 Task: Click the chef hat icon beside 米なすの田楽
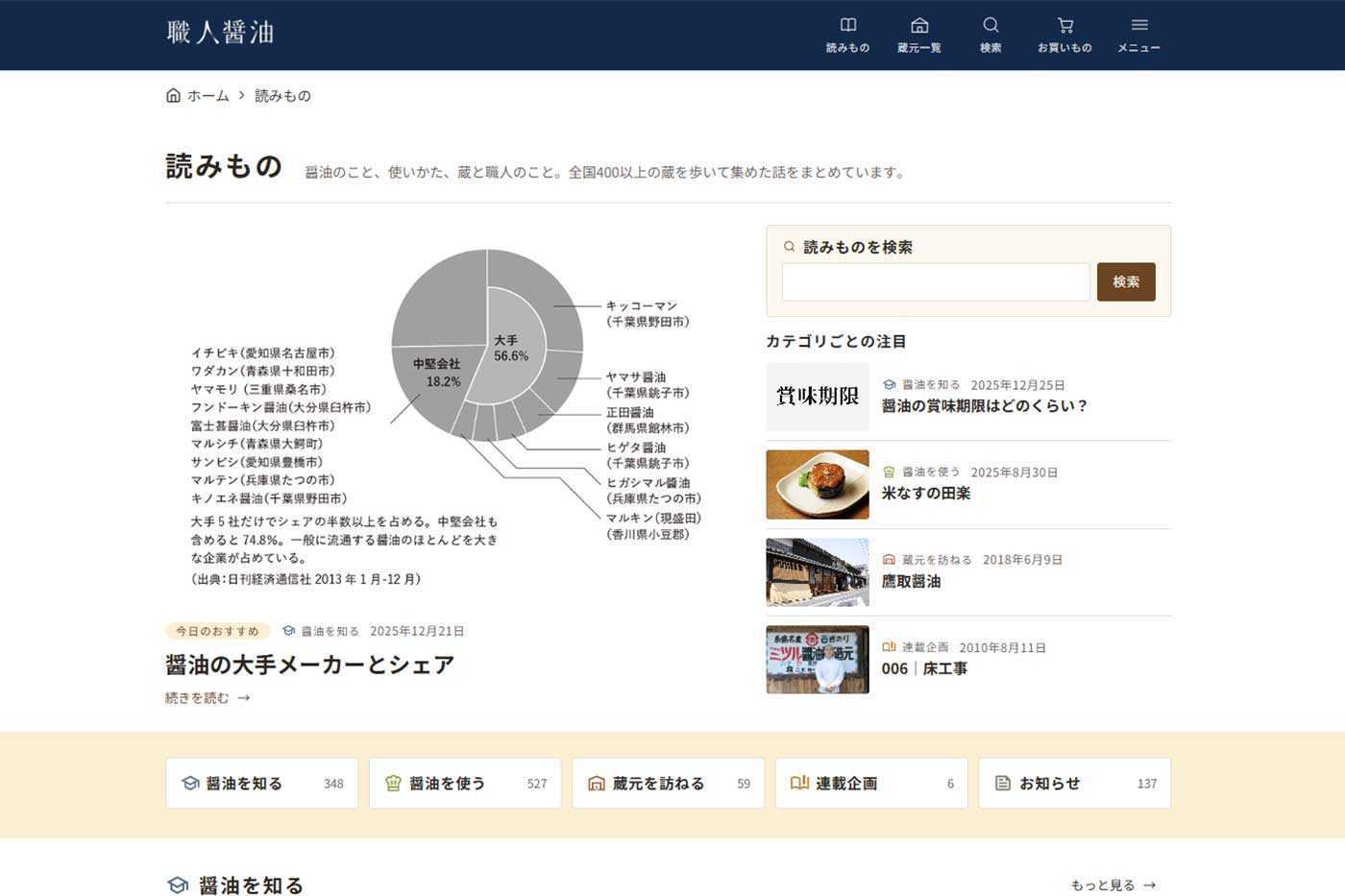click(889, 472)
